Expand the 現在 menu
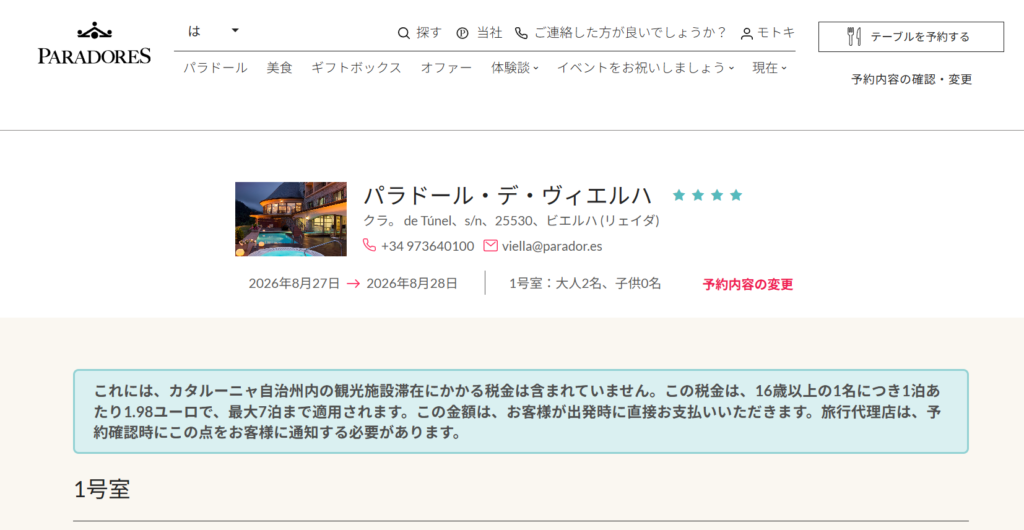Image resolution: width=1024 pixels, height=530 pixels. click(x=769, y=68)
